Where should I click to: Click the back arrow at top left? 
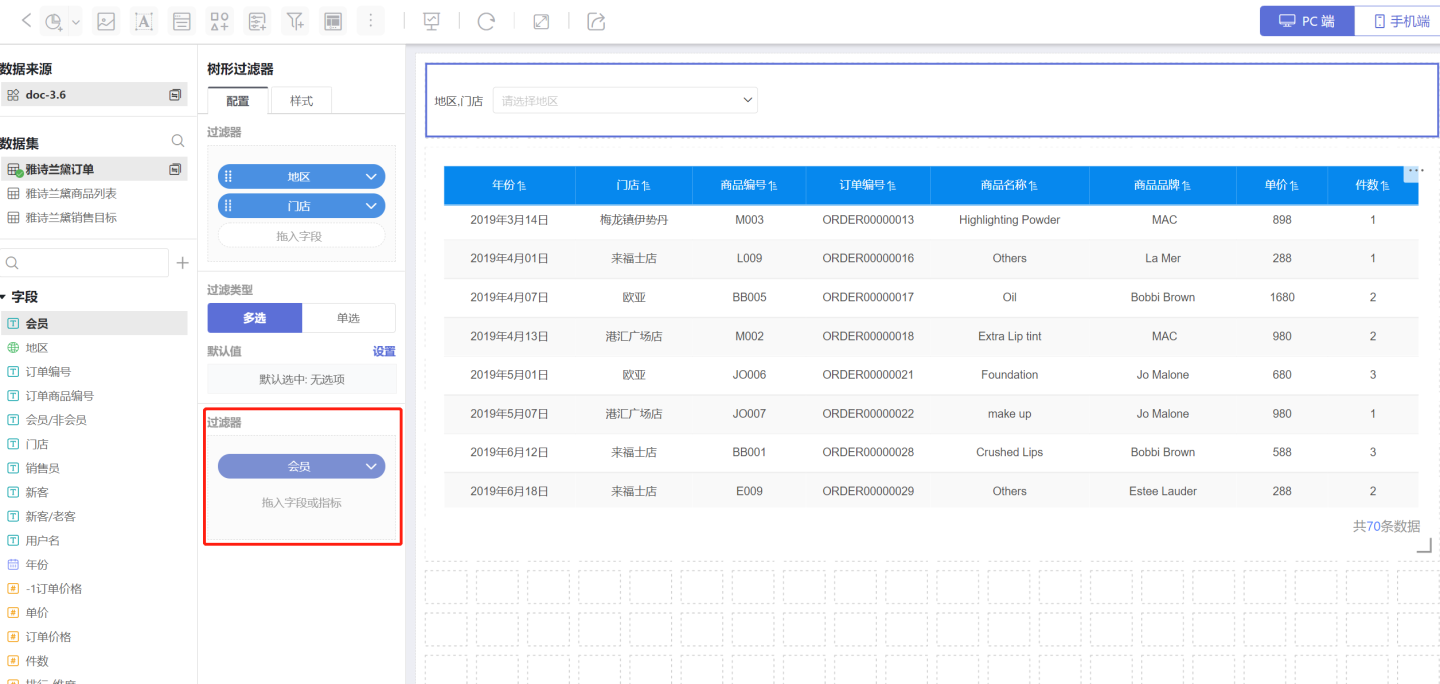26,21
